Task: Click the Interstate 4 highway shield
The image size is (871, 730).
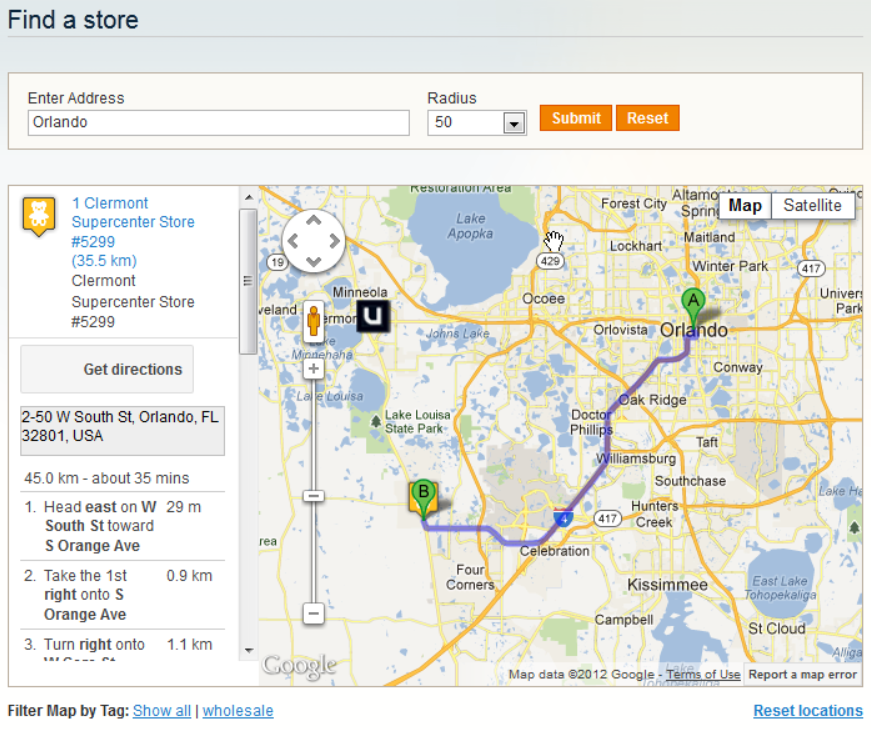Action: pos(563,518)
